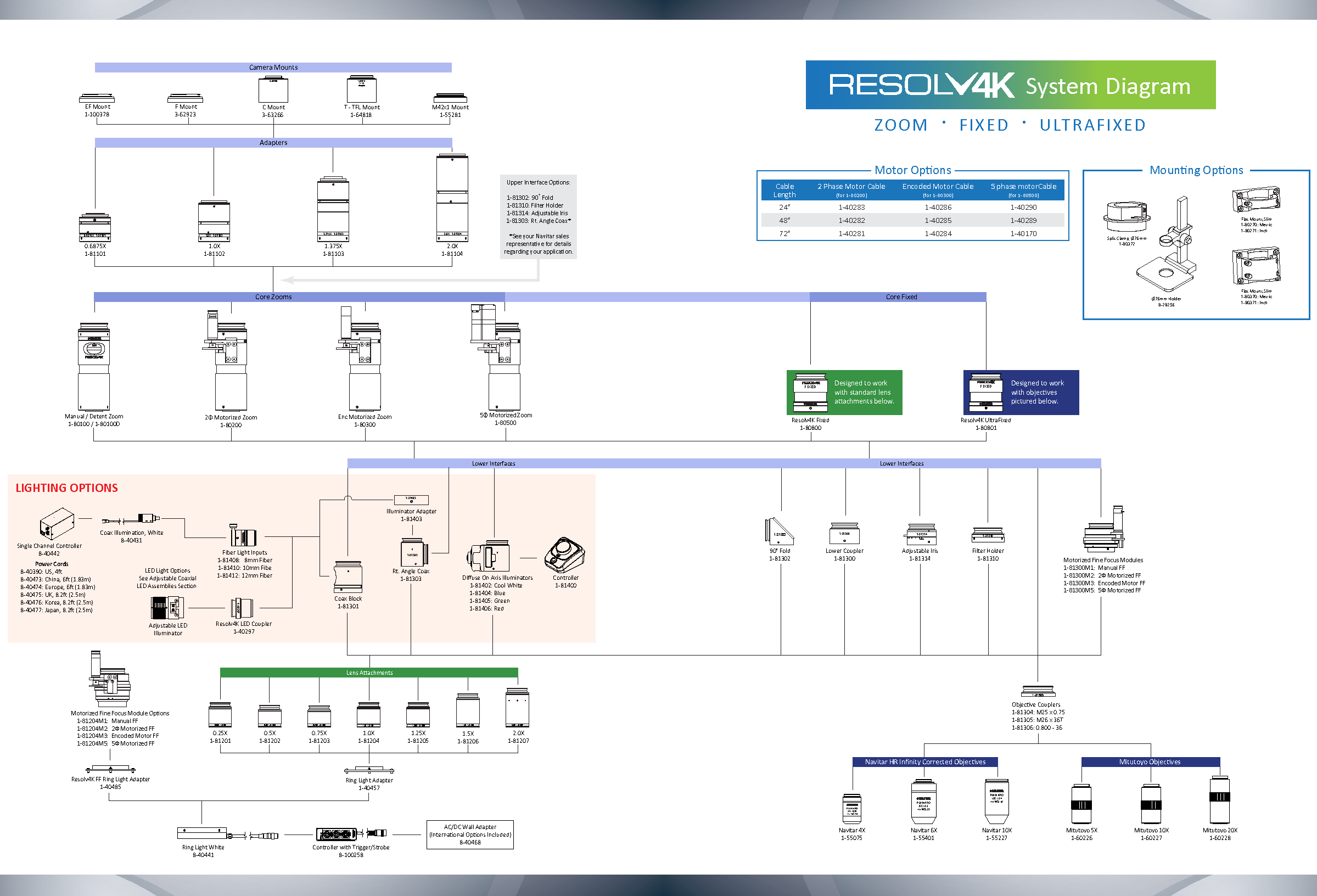Click the Coax Block 1-81301 component

point(348,577)
